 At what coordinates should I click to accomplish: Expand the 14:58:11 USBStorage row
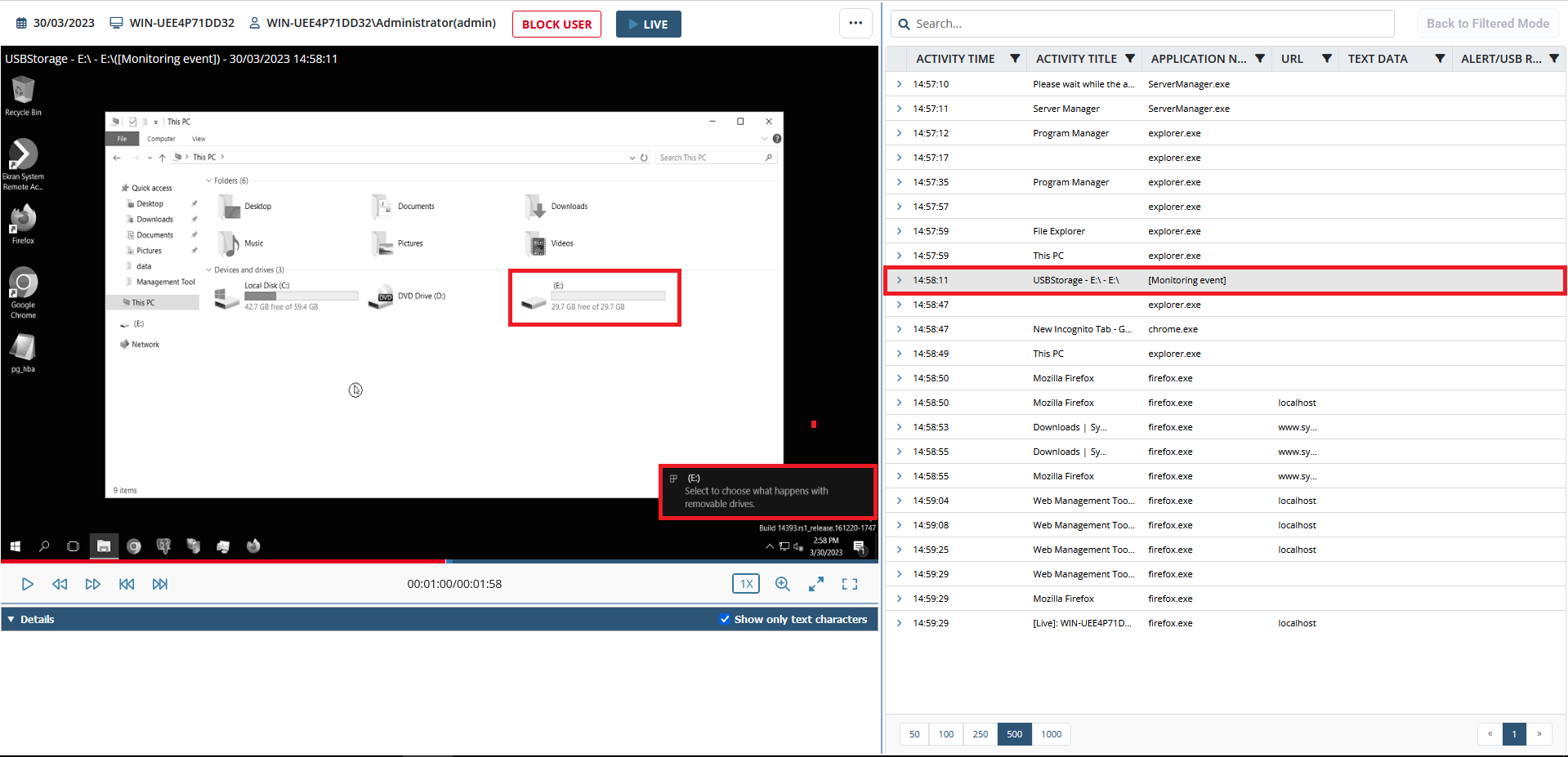click(x=899, y=280)
